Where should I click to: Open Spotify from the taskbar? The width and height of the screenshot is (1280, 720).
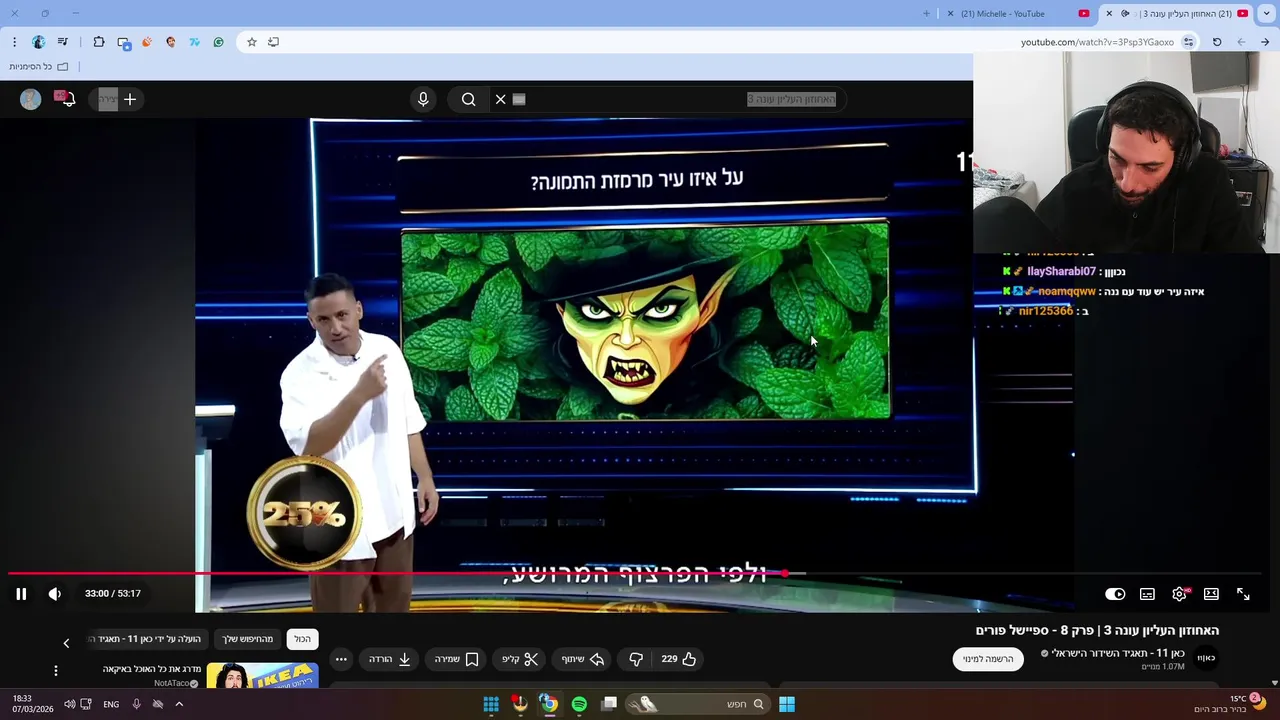(x=579, y=704)
